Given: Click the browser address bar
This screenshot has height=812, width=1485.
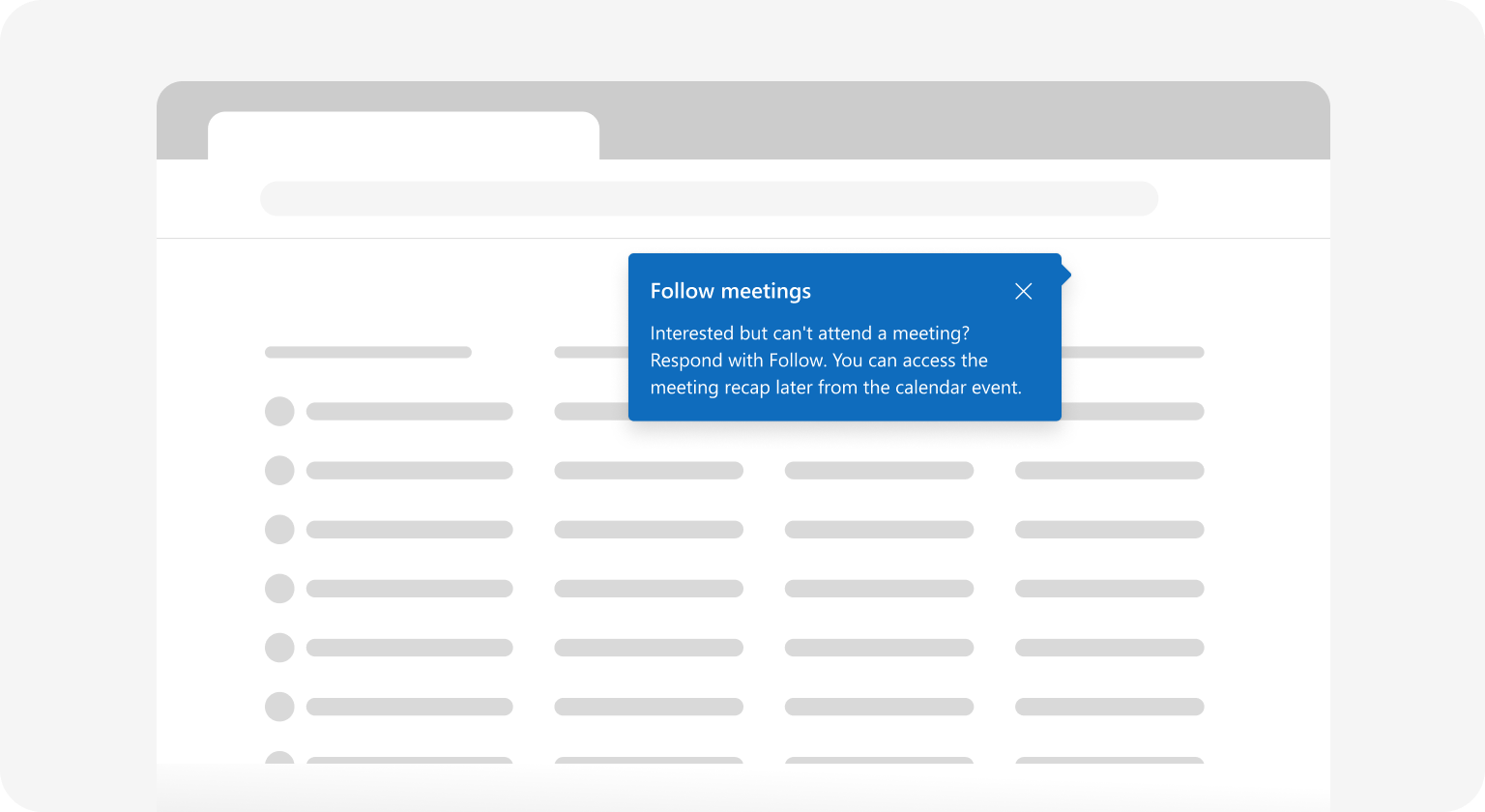Looking at the screenshot, I should point(709,198).
